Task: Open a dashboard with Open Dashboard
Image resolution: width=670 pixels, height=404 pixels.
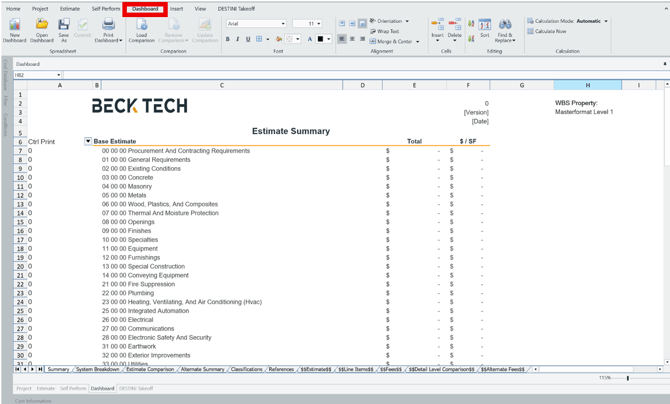Action: point(42,25)
